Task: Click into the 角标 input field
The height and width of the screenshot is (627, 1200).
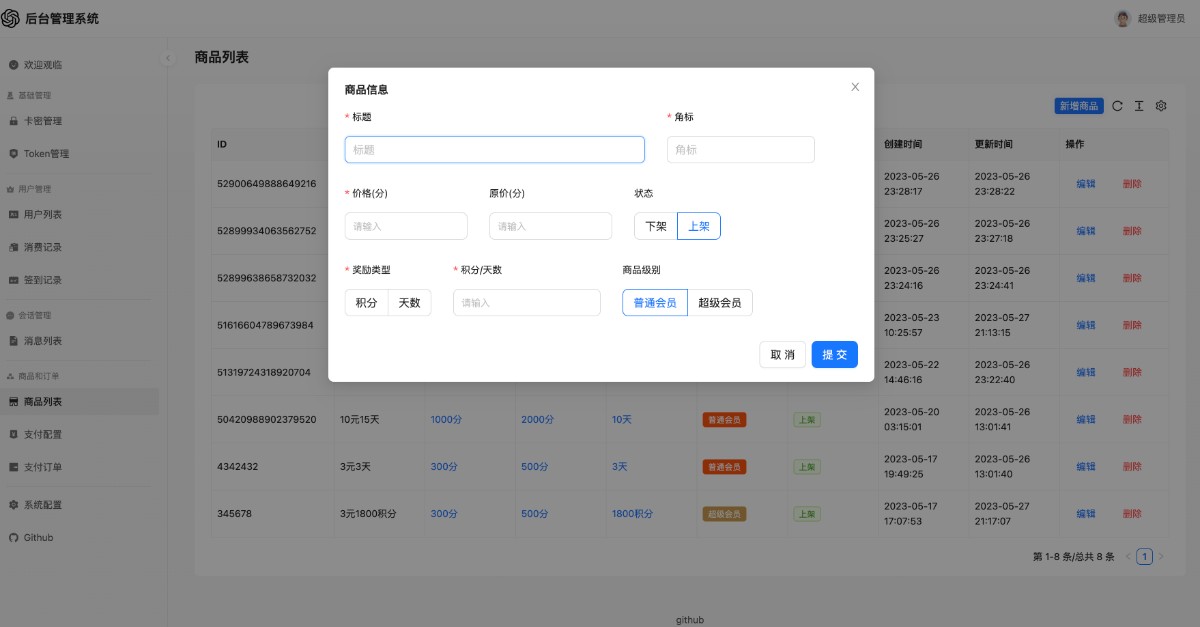Action: coord(740,150)
